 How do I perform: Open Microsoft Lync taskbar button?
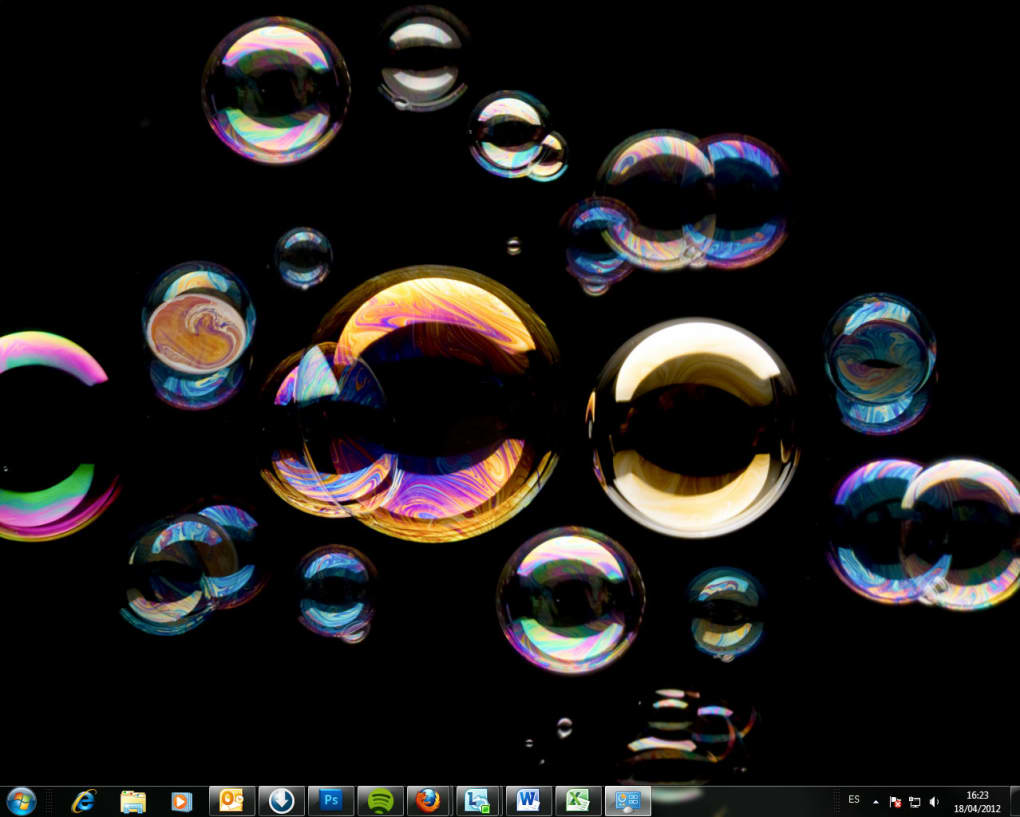click(479, 801)
